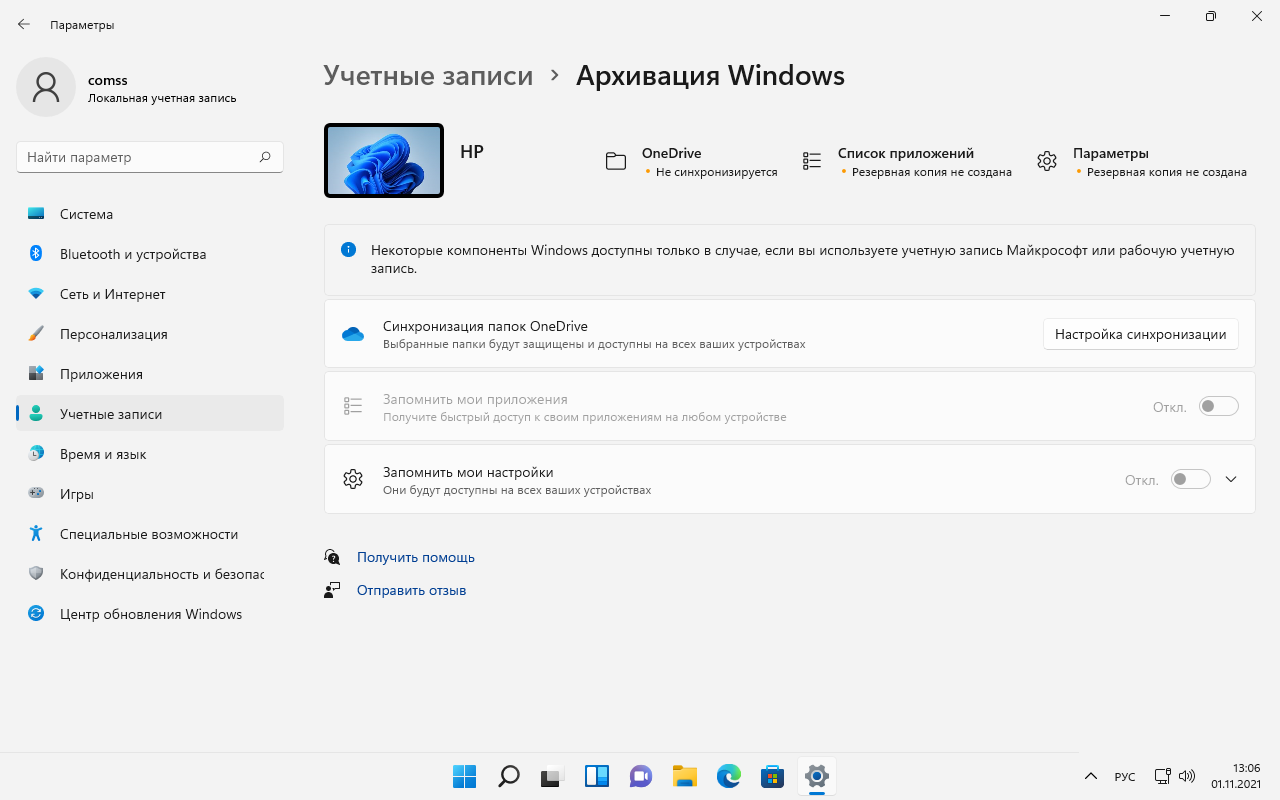This screenshot has width=1280, height=800.
Task: Enable Запомнить мои настройки
Action: point(1190,479)
